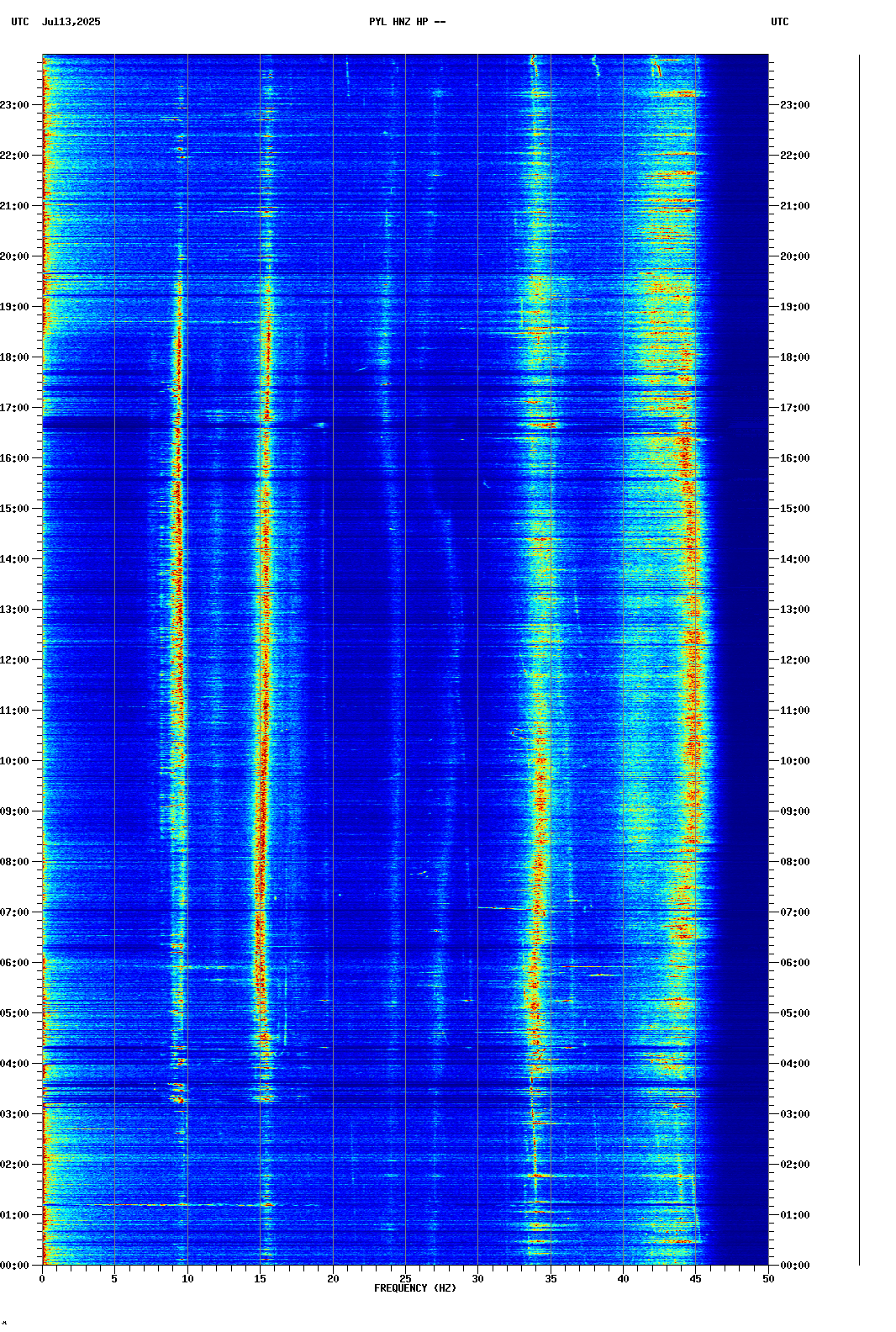Viewport: 896px width, 1332px height.
Task: Click the frequency axis tick label 50
Action: point(768,1279)
